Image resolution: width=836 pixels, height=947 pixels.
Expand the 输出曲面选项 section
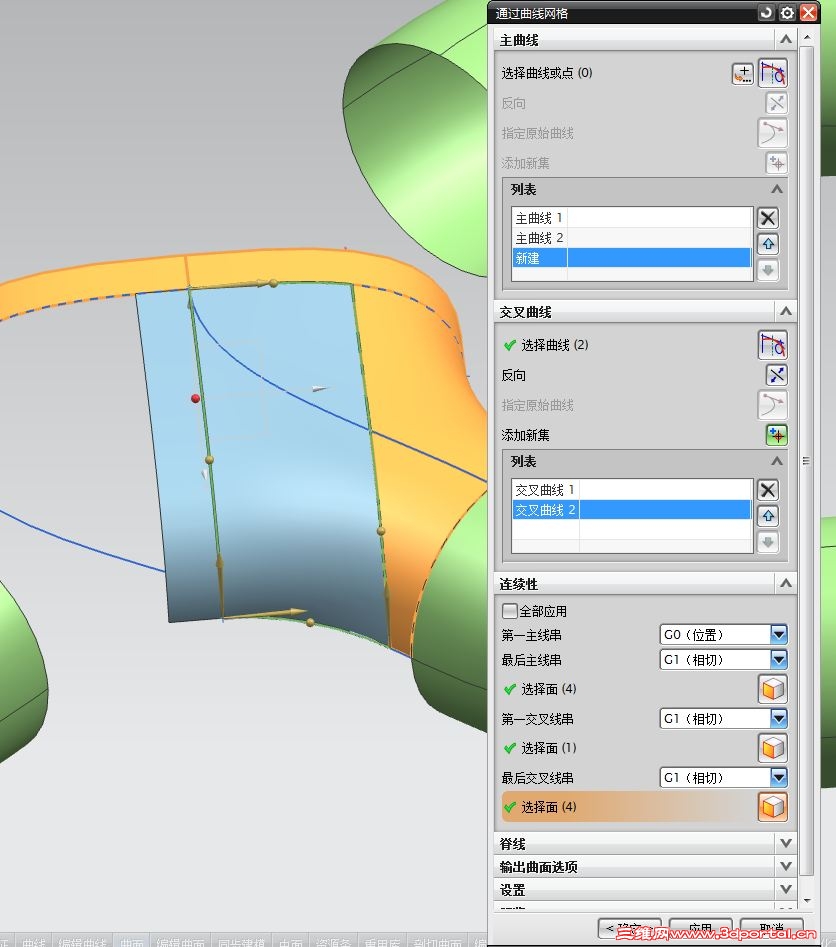(x=785, y=866)
